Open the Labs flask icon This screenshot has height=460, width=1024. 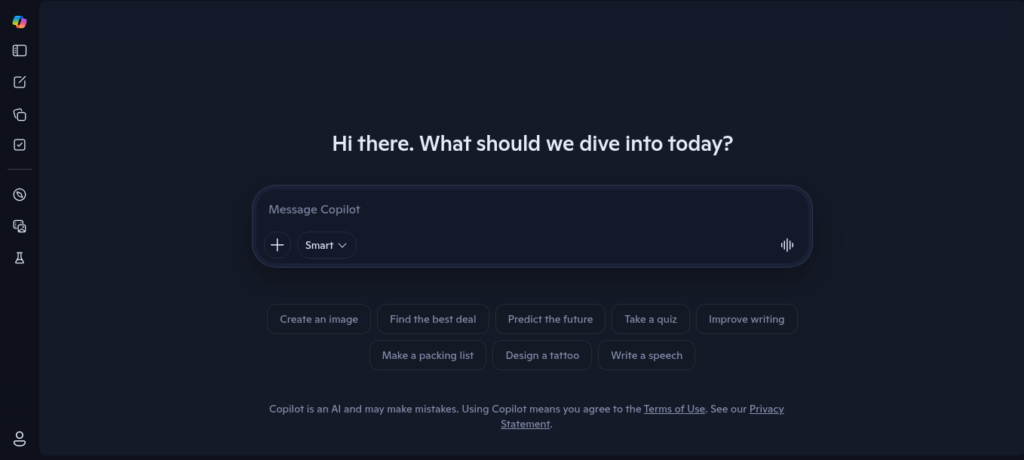coord(20,258)
